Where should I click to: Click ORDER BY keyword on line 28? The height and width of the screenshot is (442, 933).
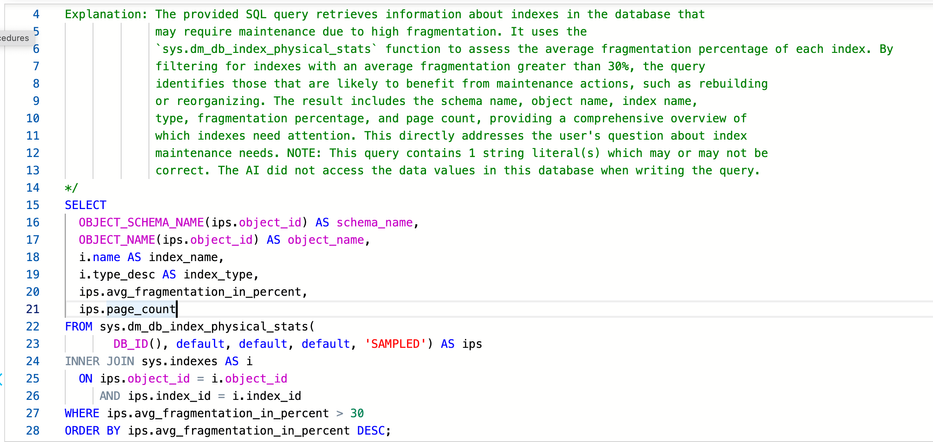pos(93,430)
